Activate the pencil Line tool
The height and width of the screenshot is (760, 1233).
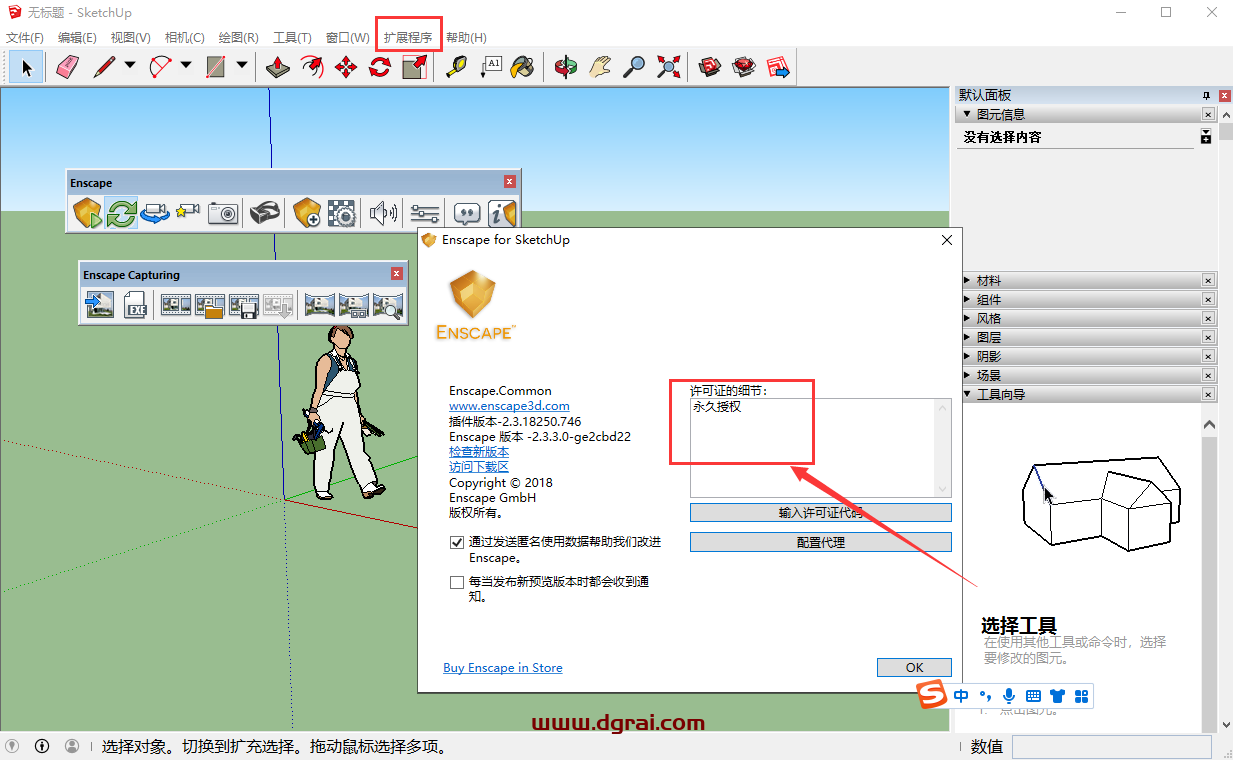point(104,67)
